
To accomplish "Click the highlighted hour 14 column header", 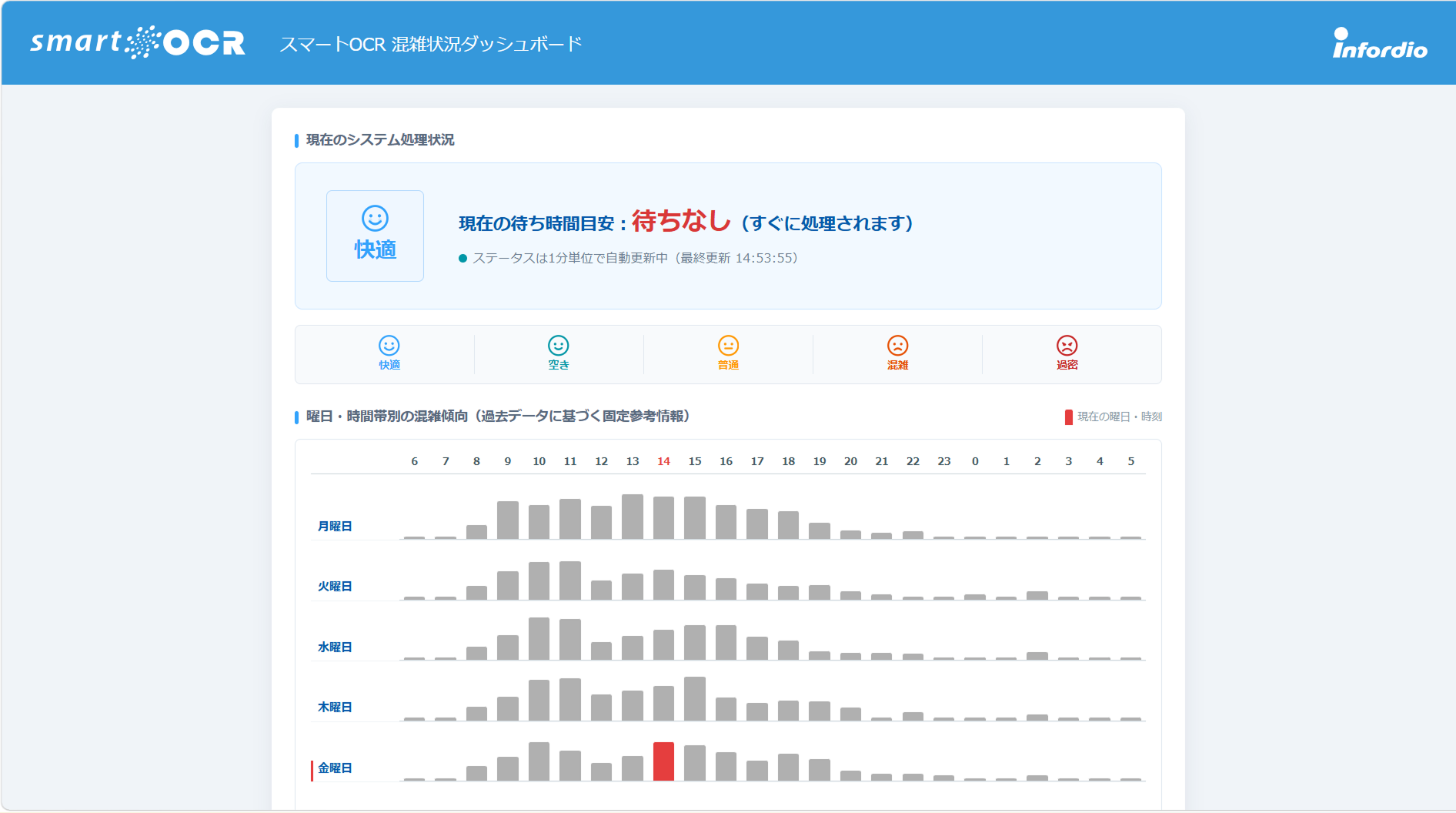I will [x=663, y=461].
